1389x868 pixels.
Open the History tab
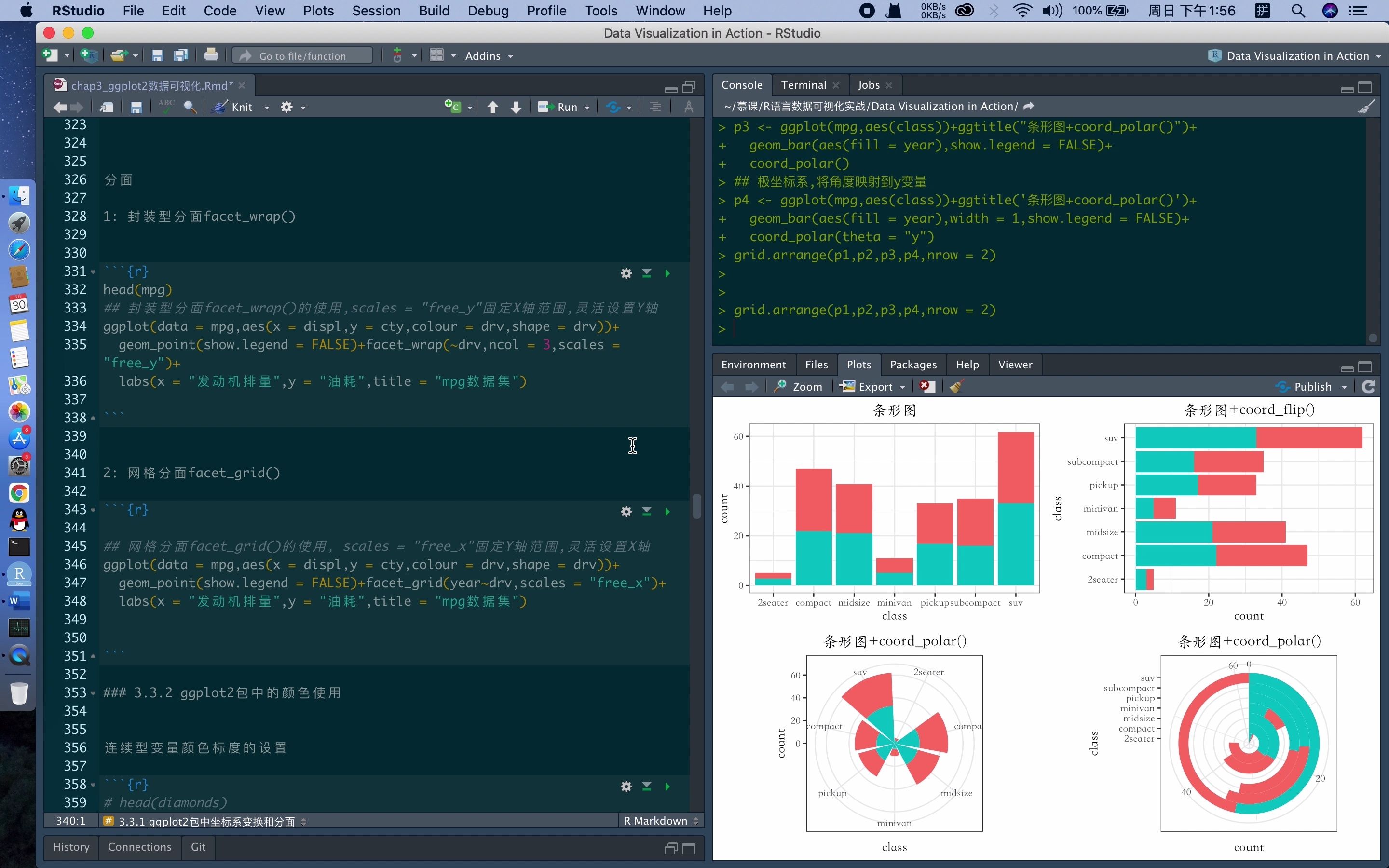71,847
